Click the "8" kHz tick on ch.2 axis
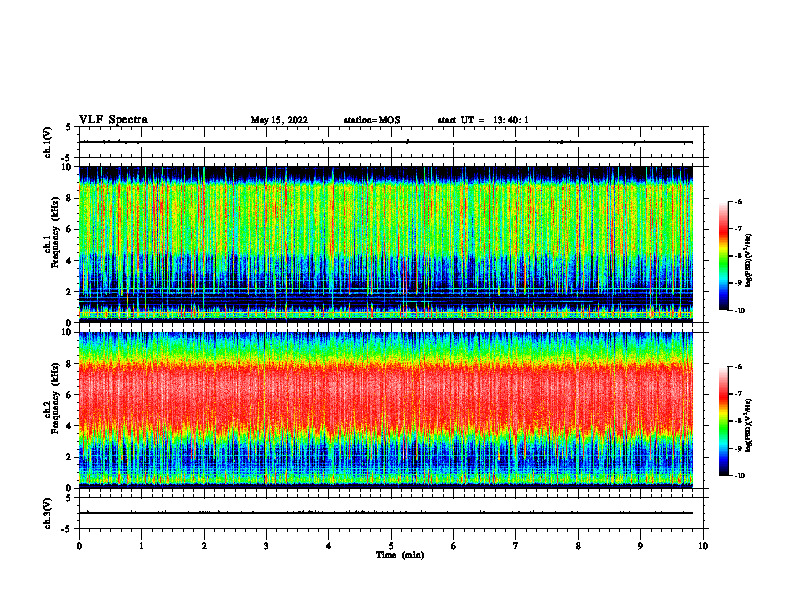 (69, 364)
